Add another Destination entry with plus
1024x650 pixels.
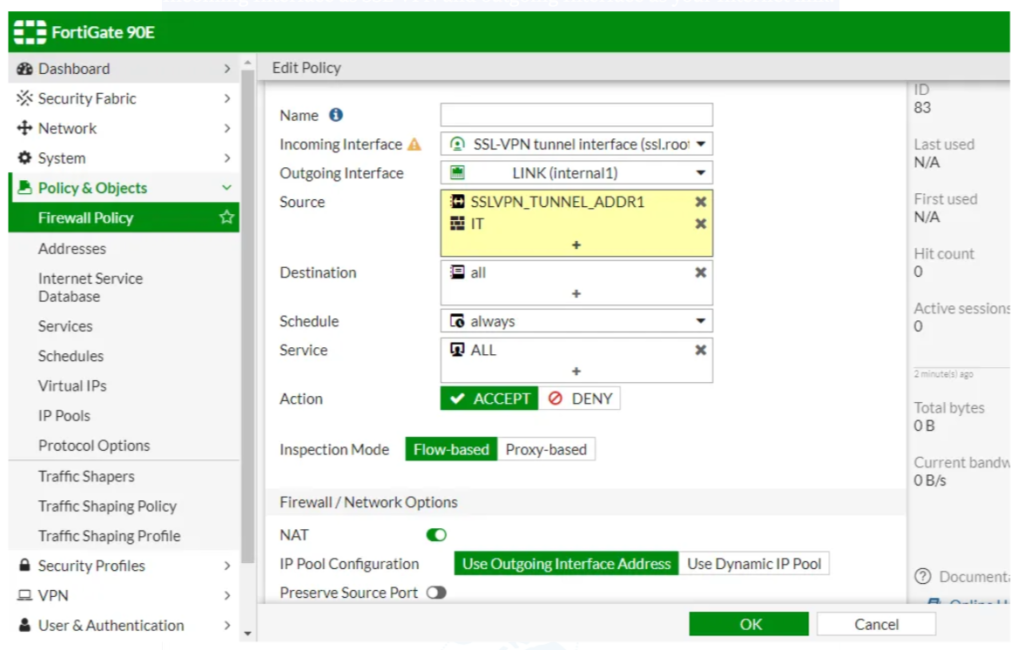(x=576, y=294)
